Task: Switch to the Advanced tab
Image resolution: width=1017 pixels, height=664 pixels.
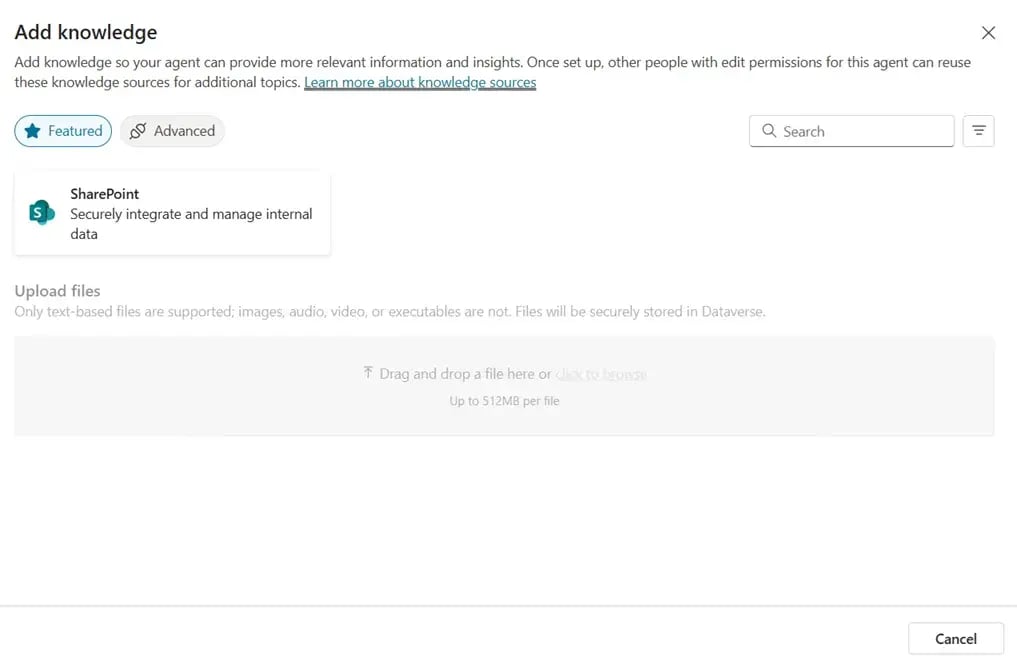Action: pos(172,131)
